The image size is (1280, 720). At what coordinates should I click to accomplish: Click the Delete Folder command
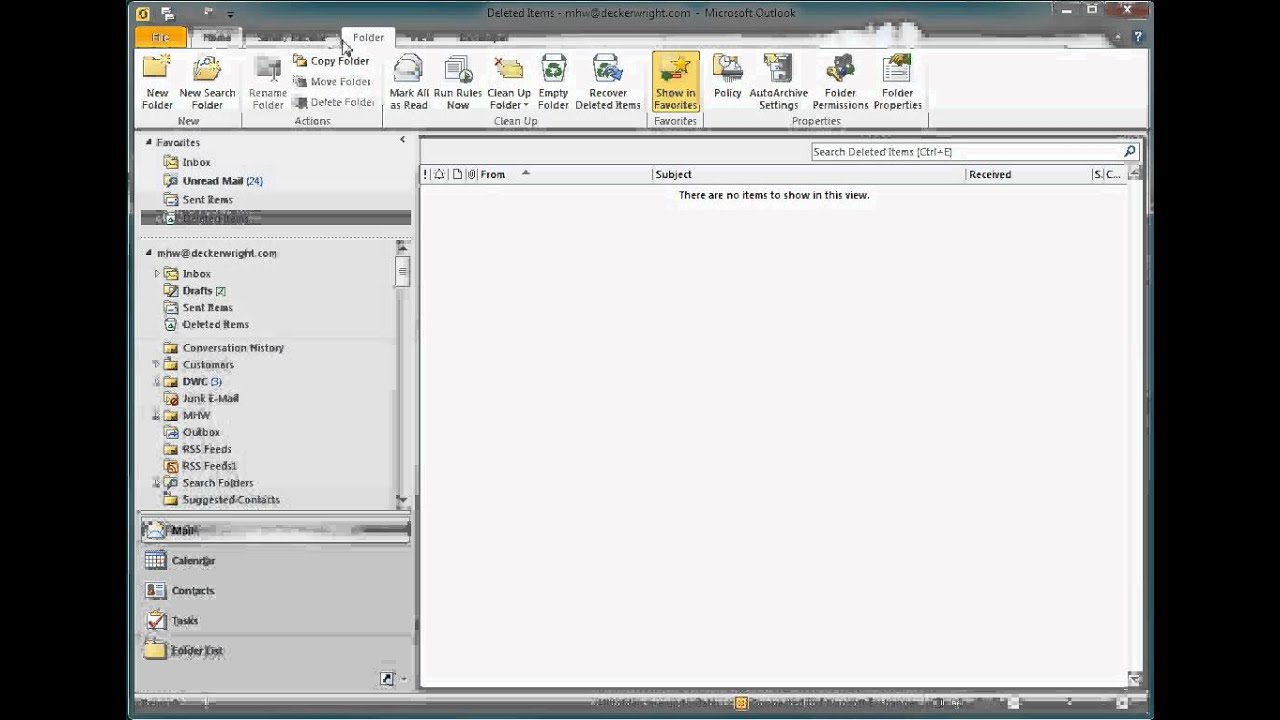tap(333, 102)
